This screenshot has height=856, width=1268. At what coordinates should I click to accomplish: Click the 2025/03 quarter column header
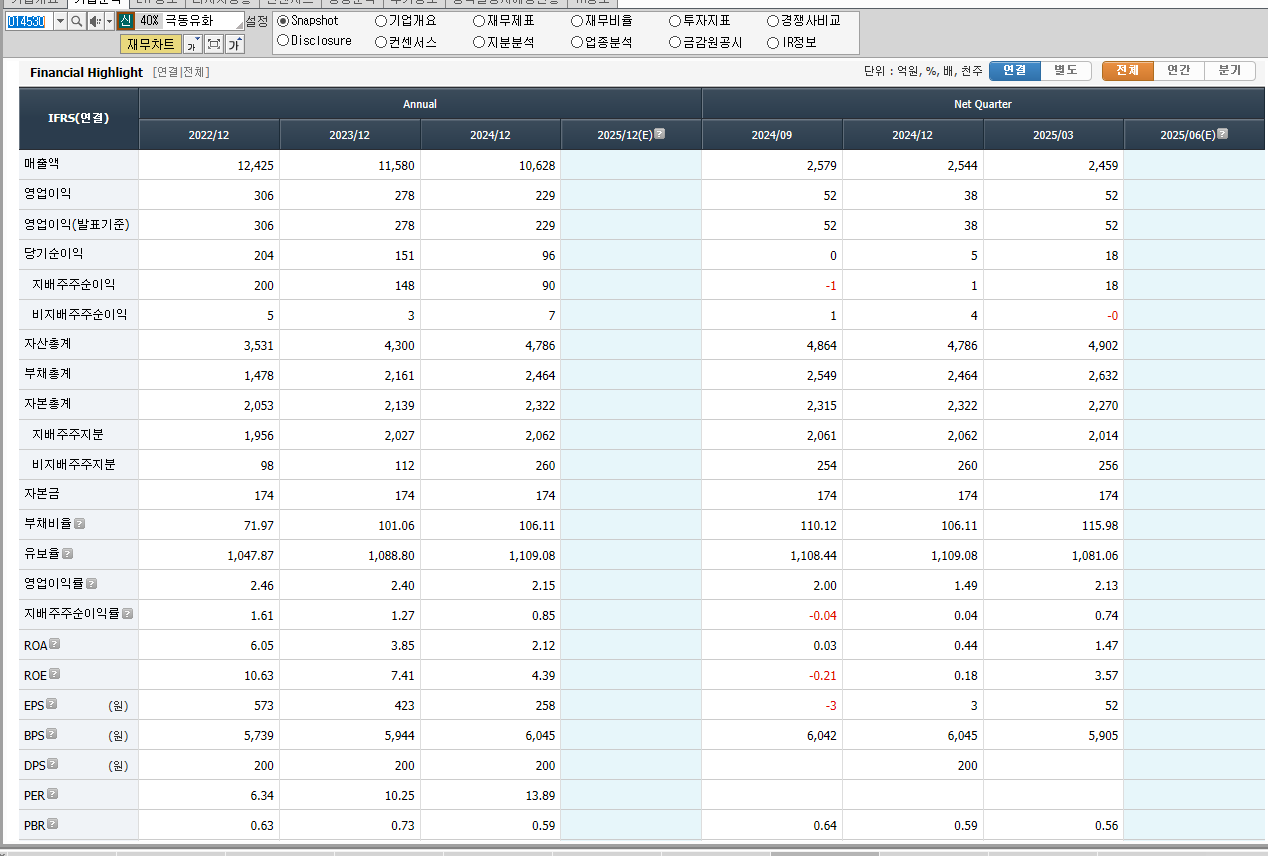coord(1054,135)
